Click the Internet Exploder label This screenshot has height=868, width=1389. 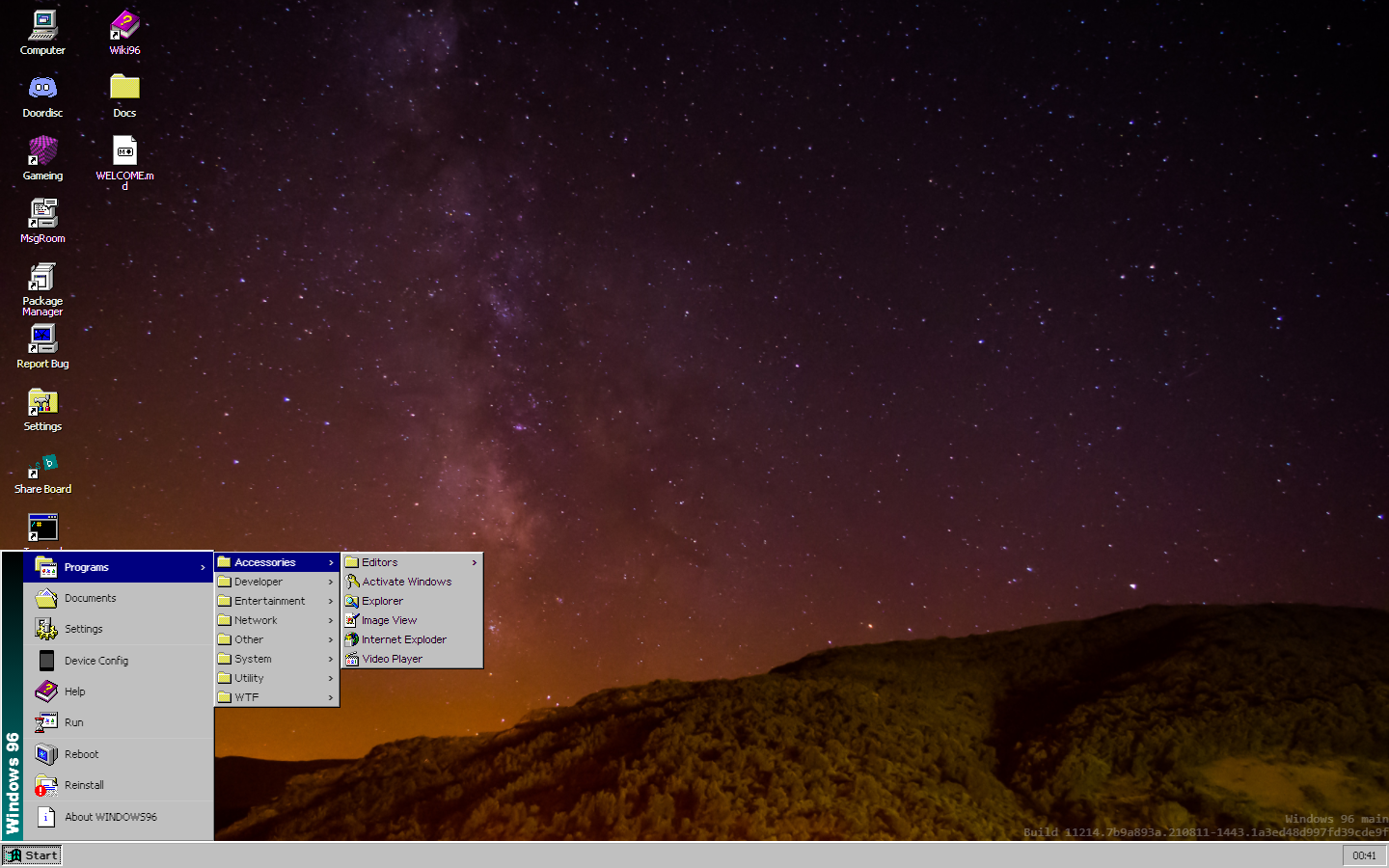[404, 639]
